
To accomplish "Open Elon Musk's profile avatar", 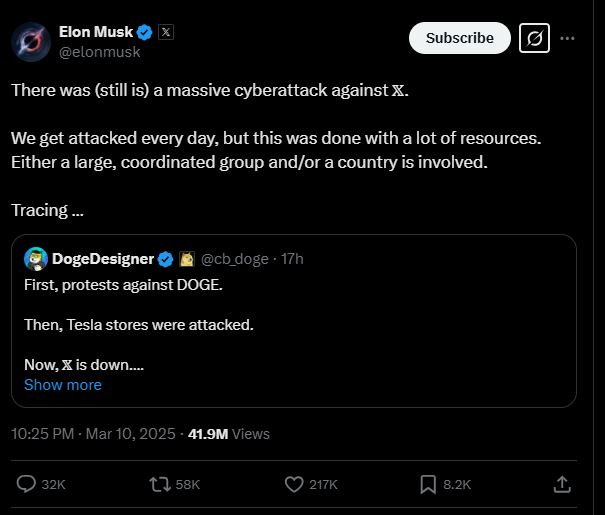I will click(31, 41).
